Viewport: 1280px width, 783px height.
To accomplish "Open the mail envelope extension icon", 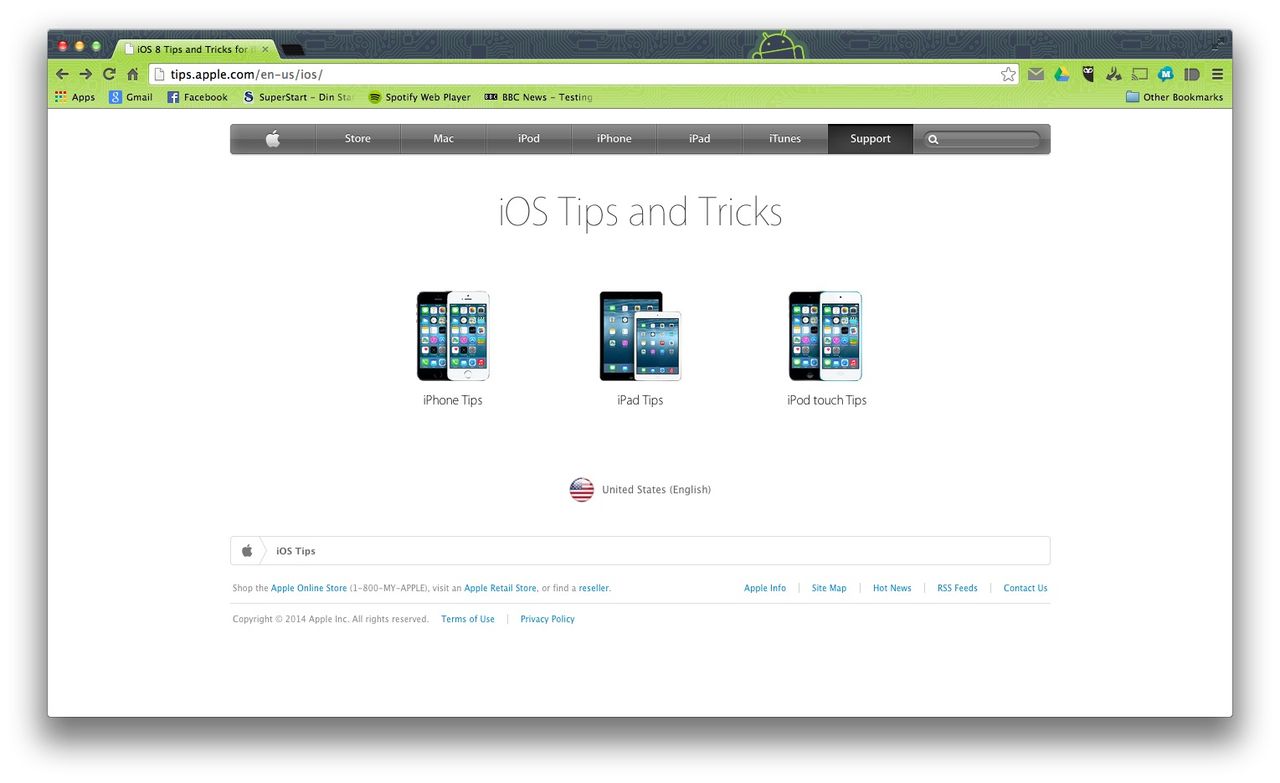I will [x=1036, y=74].
